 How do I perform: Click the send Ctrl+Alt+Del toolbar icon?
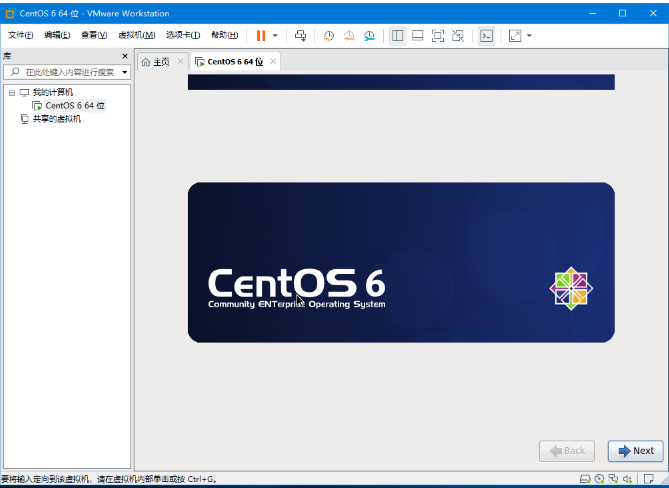click(x=301, y=35)
